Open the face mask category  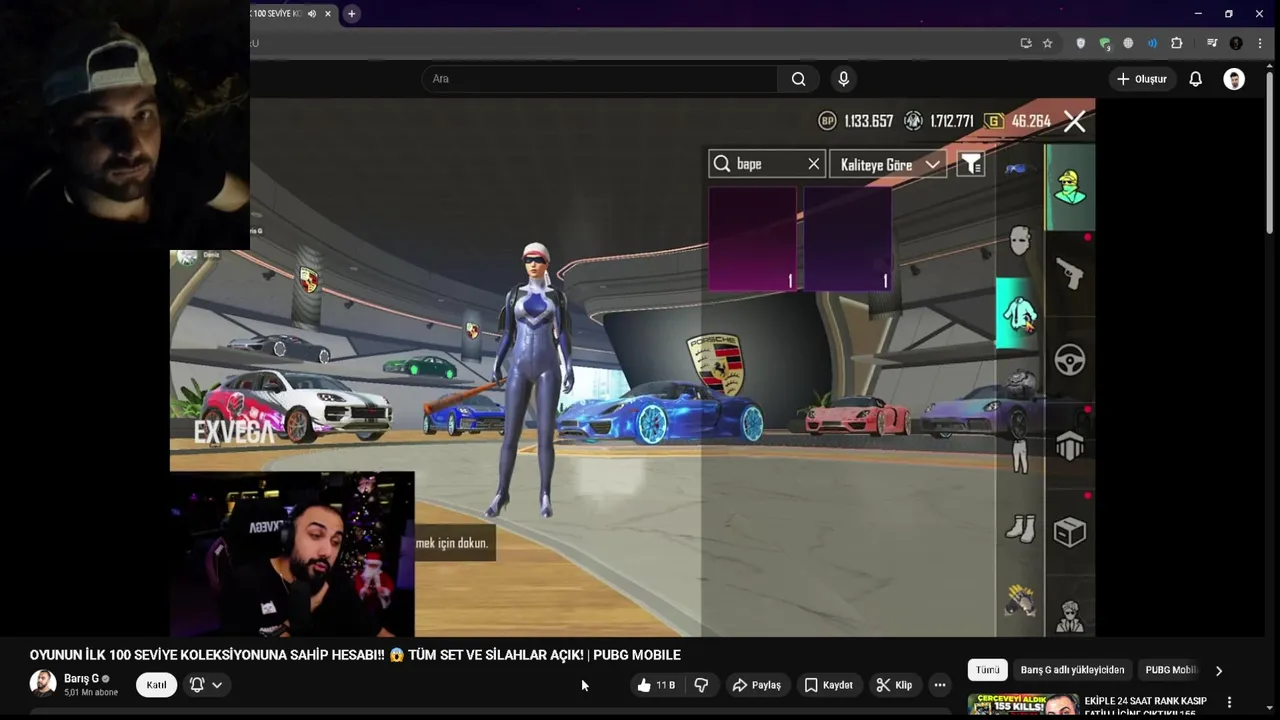pos(1020,241)
